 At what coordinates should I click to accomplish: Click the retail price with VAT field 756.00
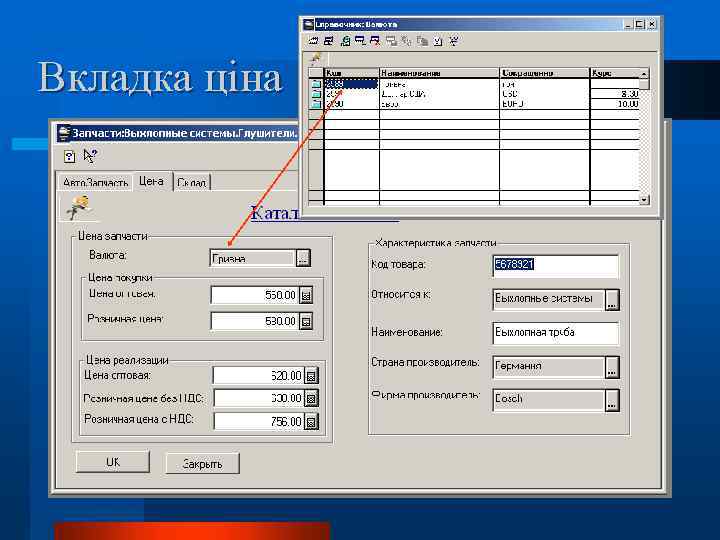[258, 421]
